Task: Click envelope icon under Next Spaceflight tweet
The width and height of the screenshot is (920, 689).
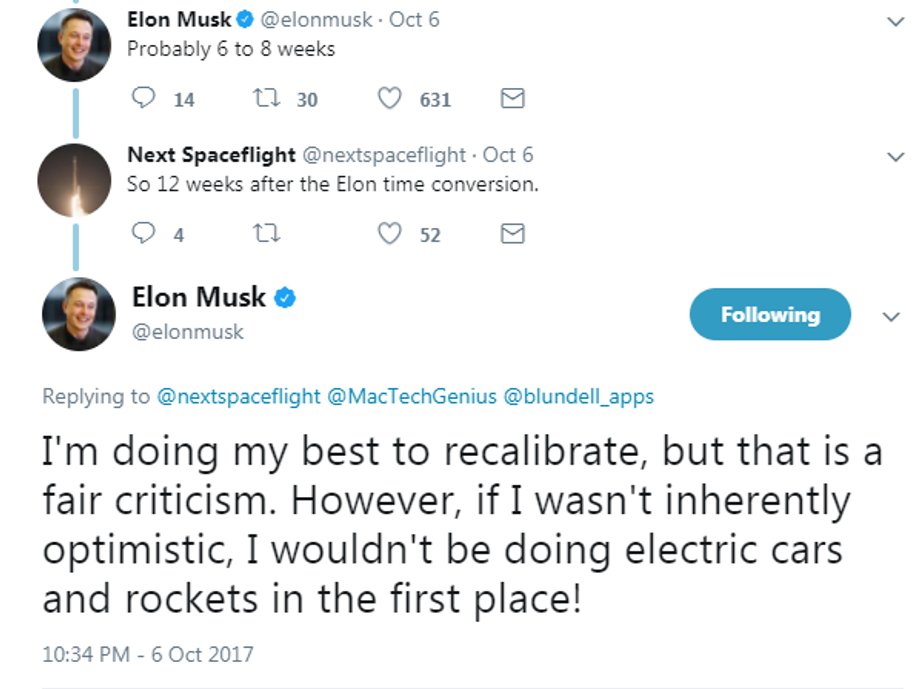Action: [x=512, y=234]
